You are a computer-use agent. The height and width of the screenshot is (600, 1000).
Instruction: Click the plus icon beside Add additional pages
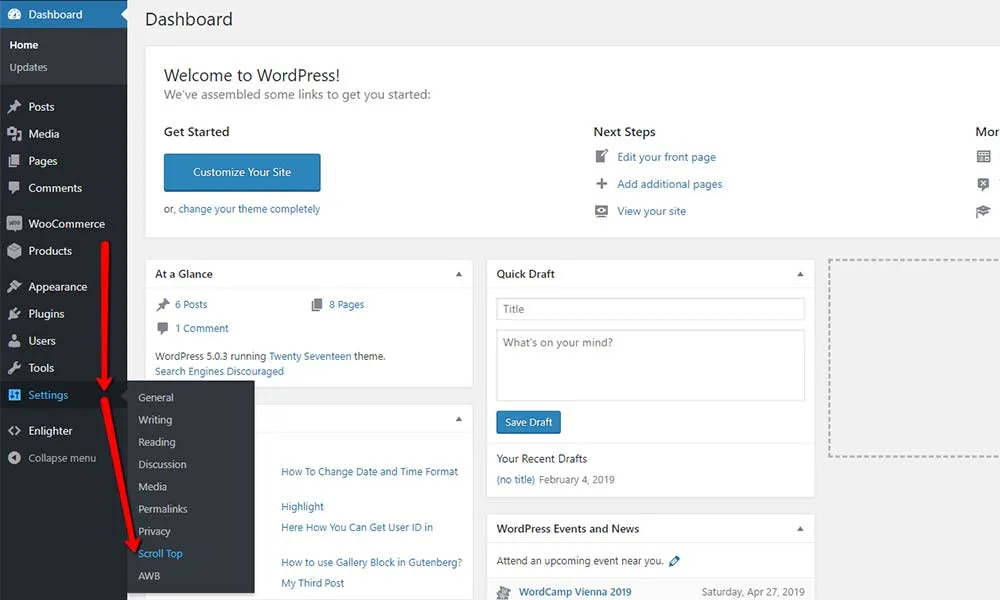pos(601,184)
